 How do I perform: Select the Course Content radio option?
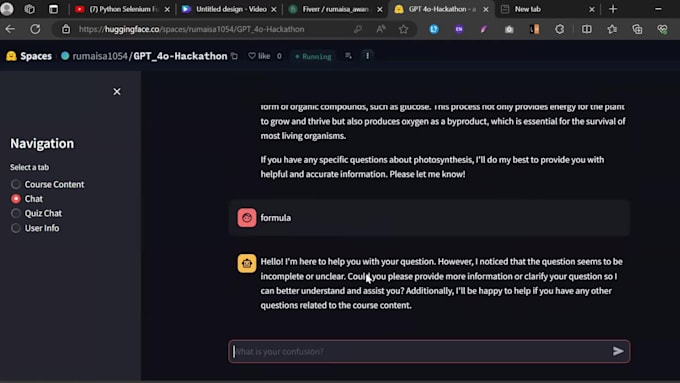[x=48, y=184]
